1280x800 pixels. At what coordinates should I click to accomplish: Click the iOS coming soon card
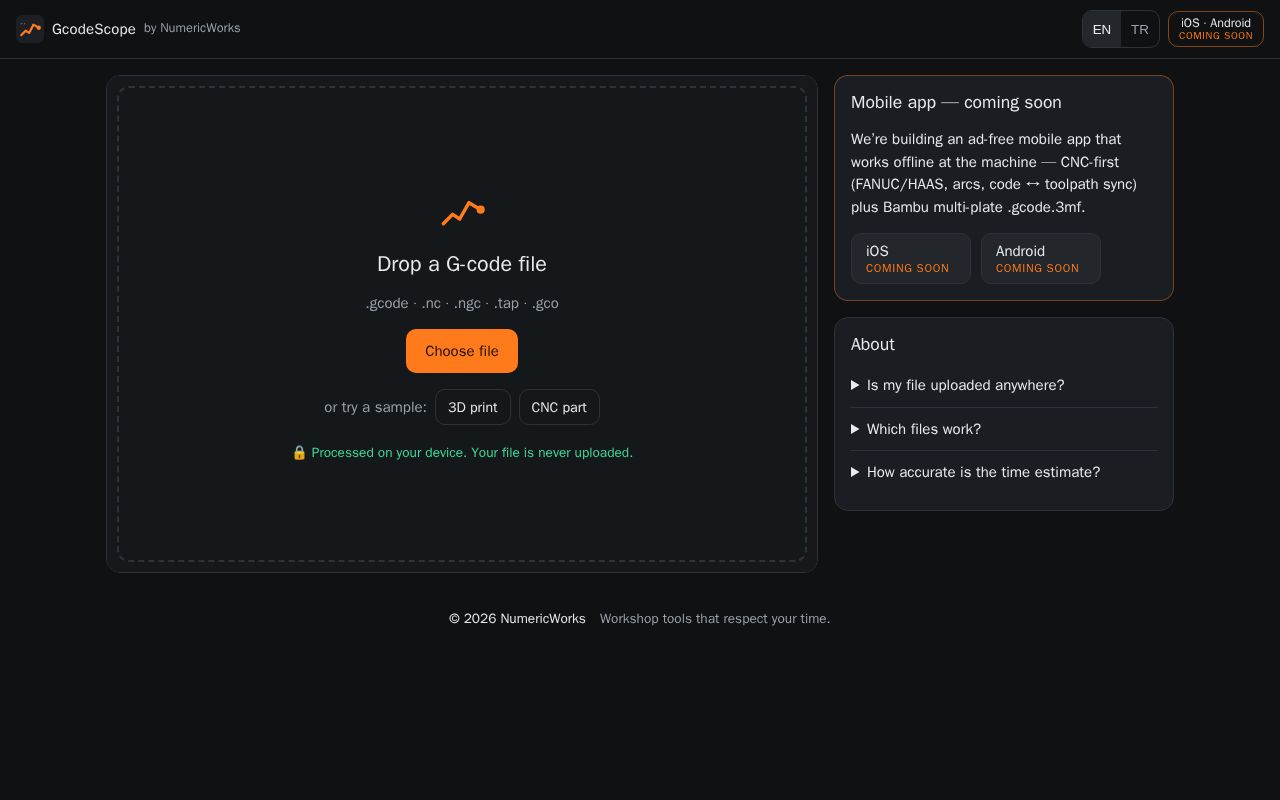pyautogui.click(x=911, y=258)
